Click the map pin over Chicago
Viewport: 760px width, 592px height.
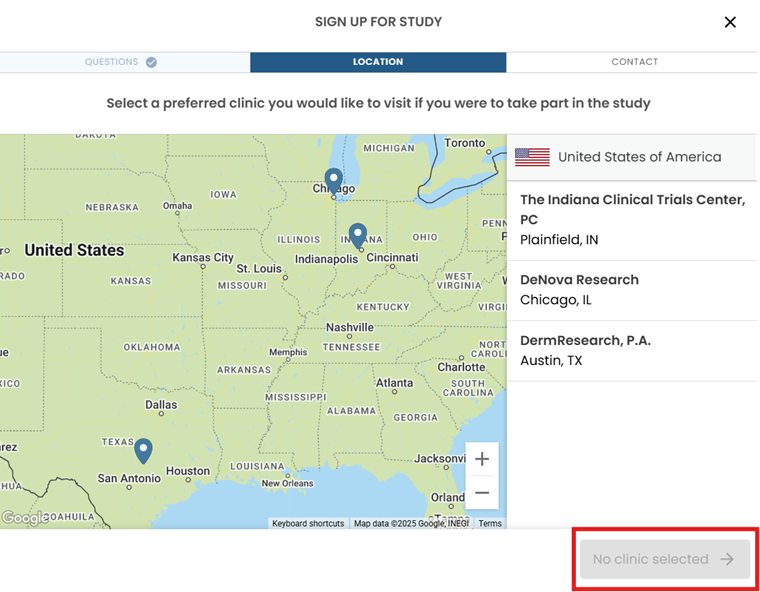(333, 181)
